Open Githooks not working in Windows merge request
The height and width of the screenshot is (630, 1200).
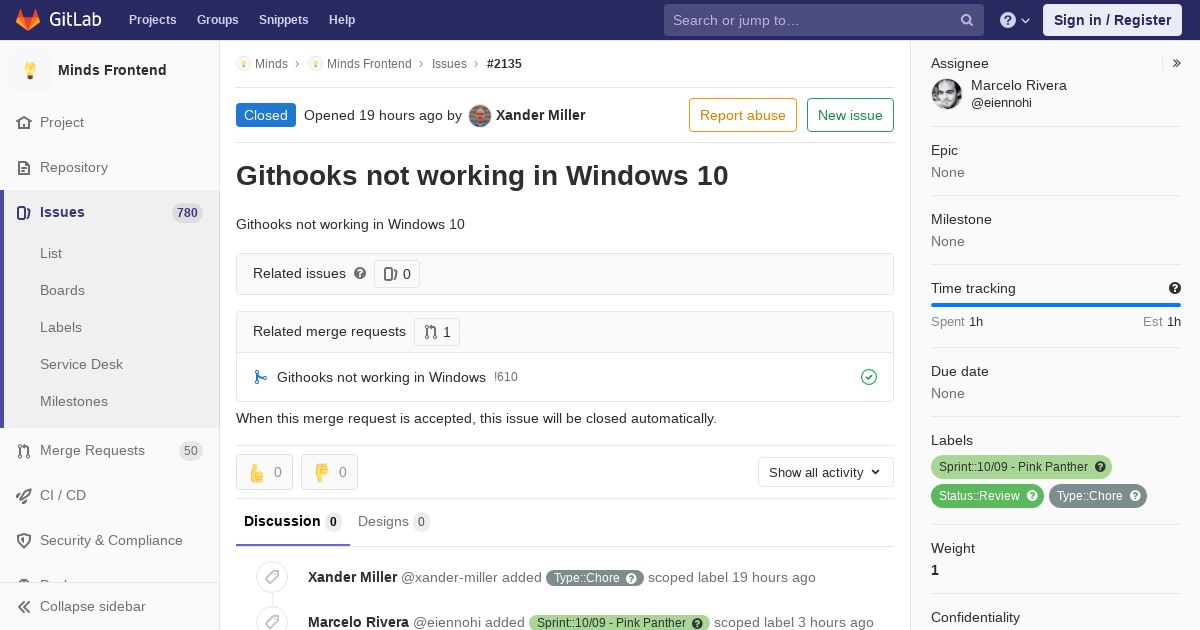381,377
